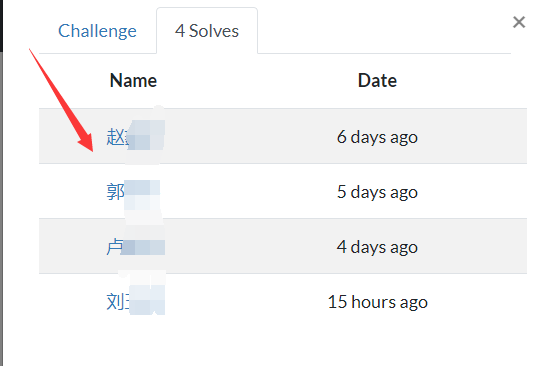The height and width of the screenshot is (366, 547).
Task: Open the solver link starting with 赵
Action: [135, 136]
